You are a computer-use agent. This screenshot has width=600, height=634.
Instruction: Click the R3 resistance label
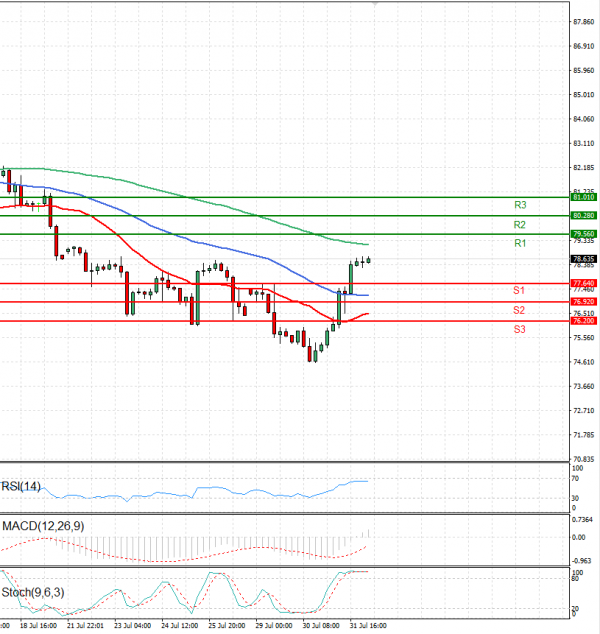tap(520, 205)
